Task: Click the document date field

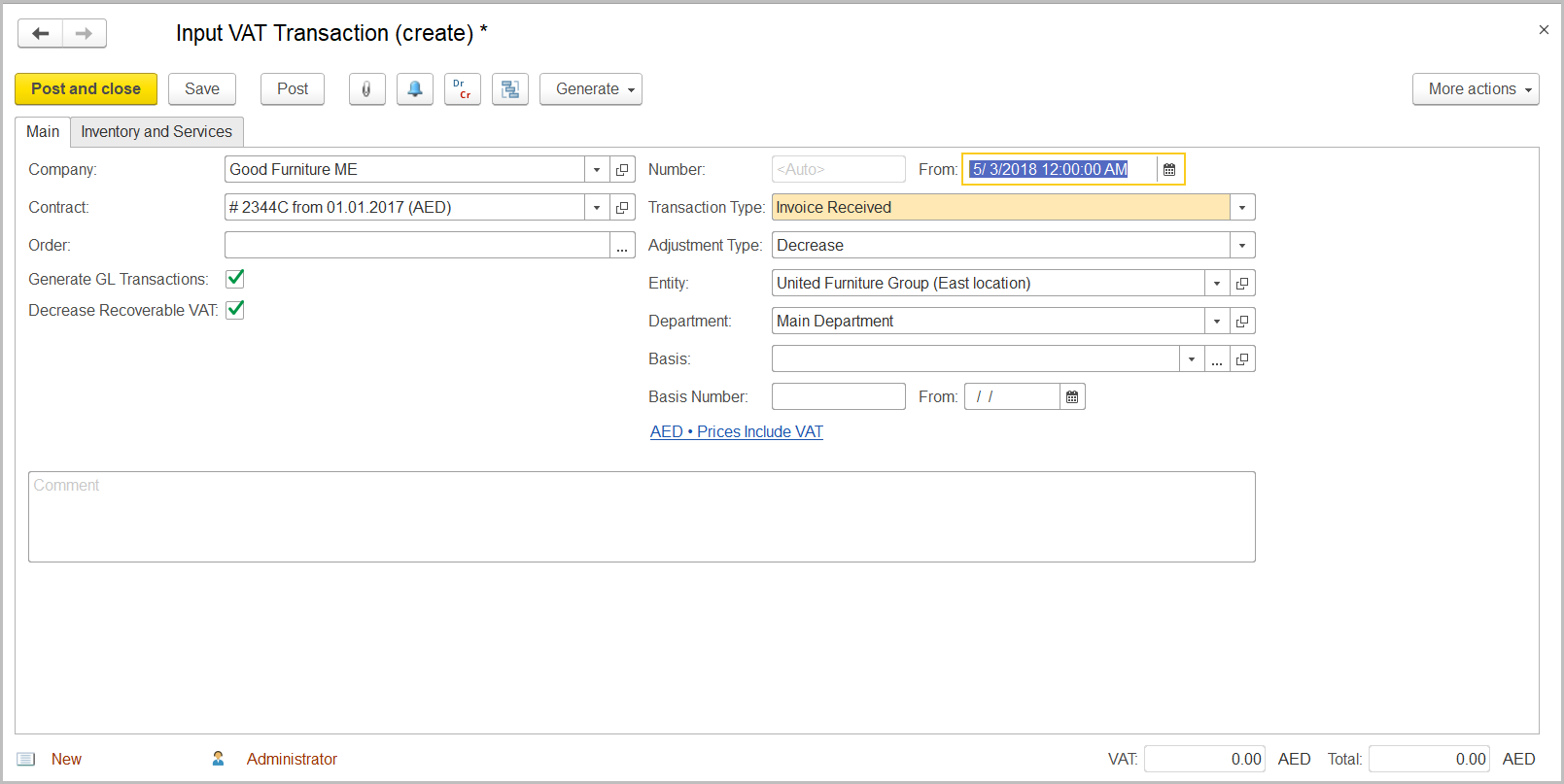Action: click(1061, 169)
